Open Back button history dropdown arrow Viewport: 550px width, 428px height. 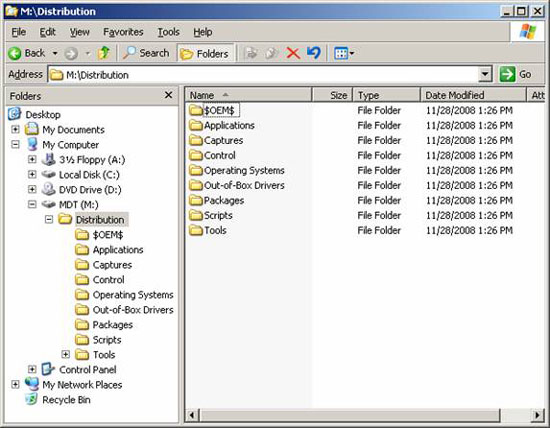55,53
